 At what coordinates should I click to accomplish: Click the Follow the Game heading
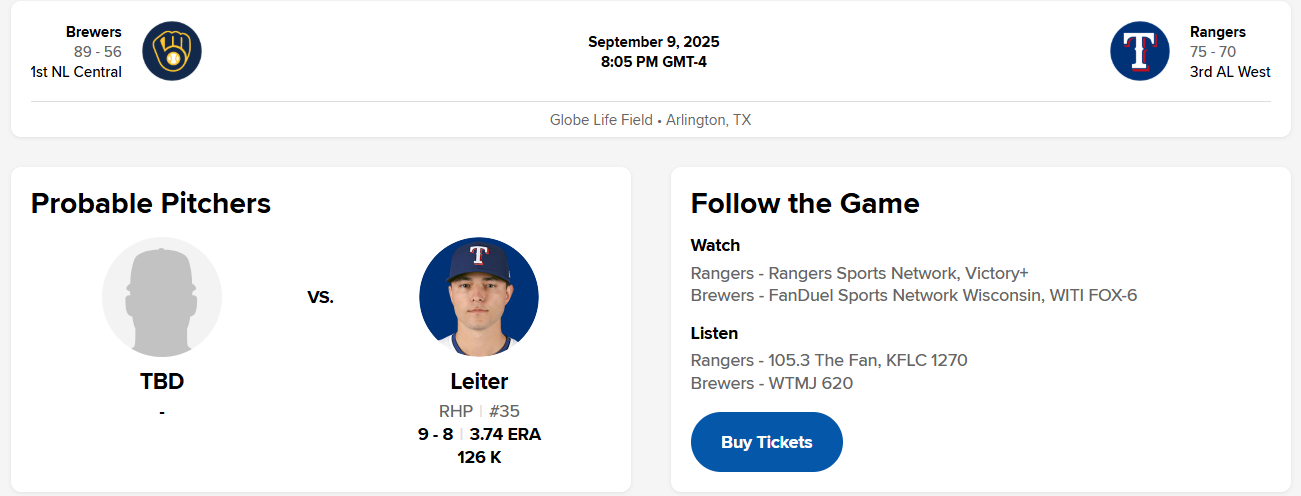pyautogui.click(x=805, y=203)
